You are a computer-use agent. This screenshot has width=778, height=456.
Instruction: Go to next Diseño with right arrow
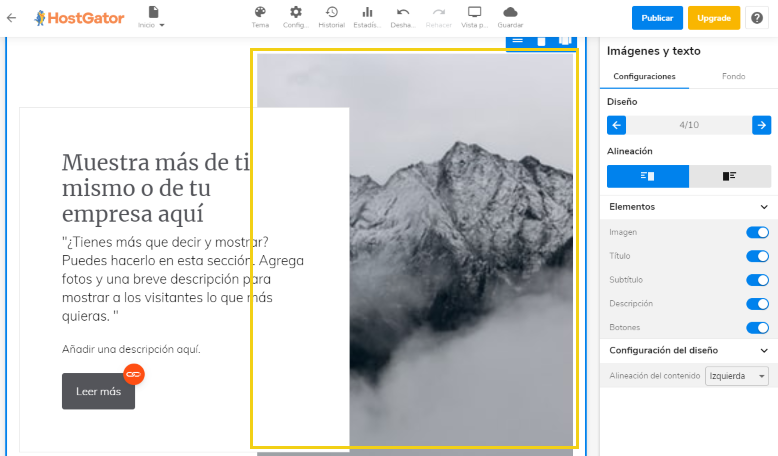coord(762,125)
